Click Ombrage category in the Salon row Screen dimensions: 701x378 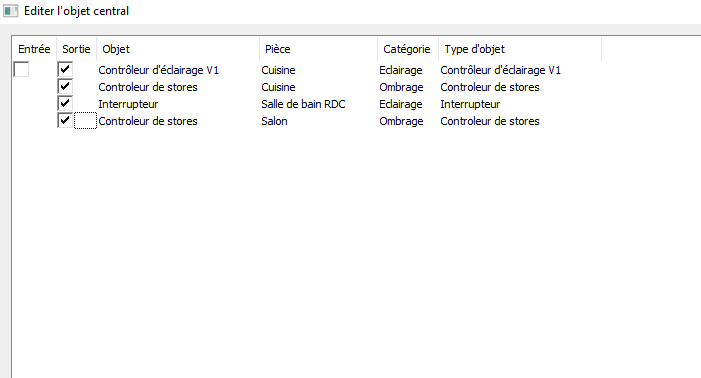point(401,121)
